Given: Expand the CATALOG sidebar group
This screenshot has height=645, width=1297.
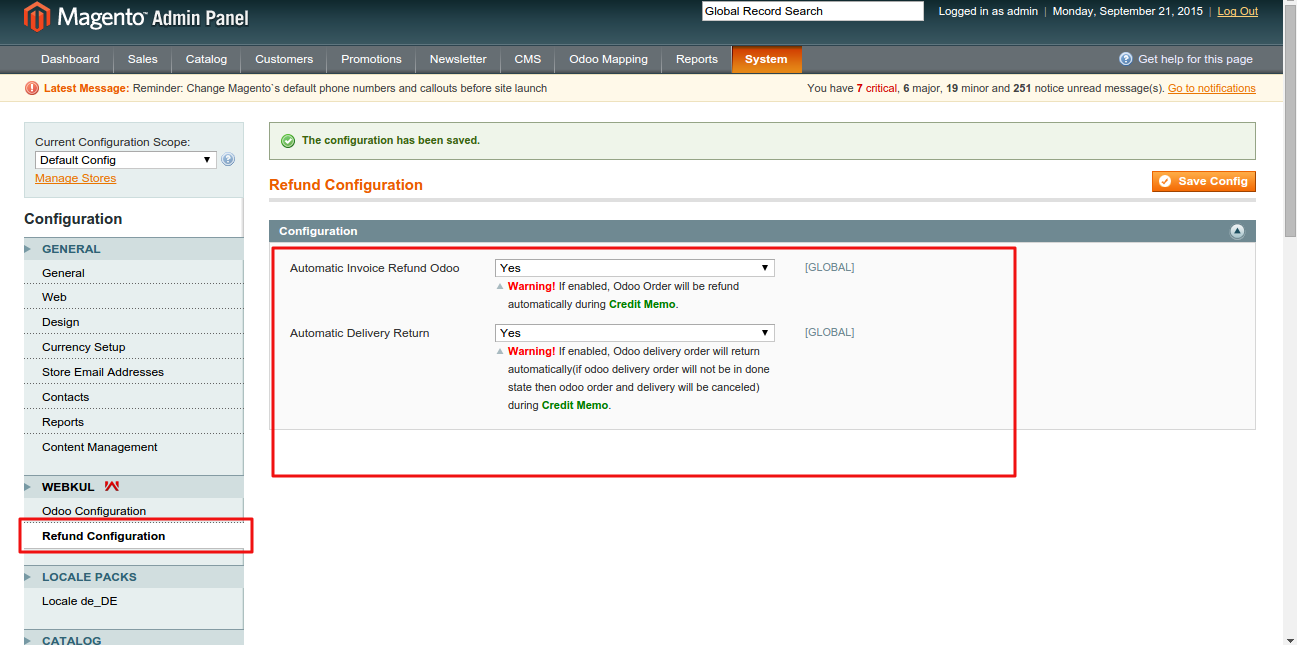Looking at the screenshot, I should click(133, 638).
